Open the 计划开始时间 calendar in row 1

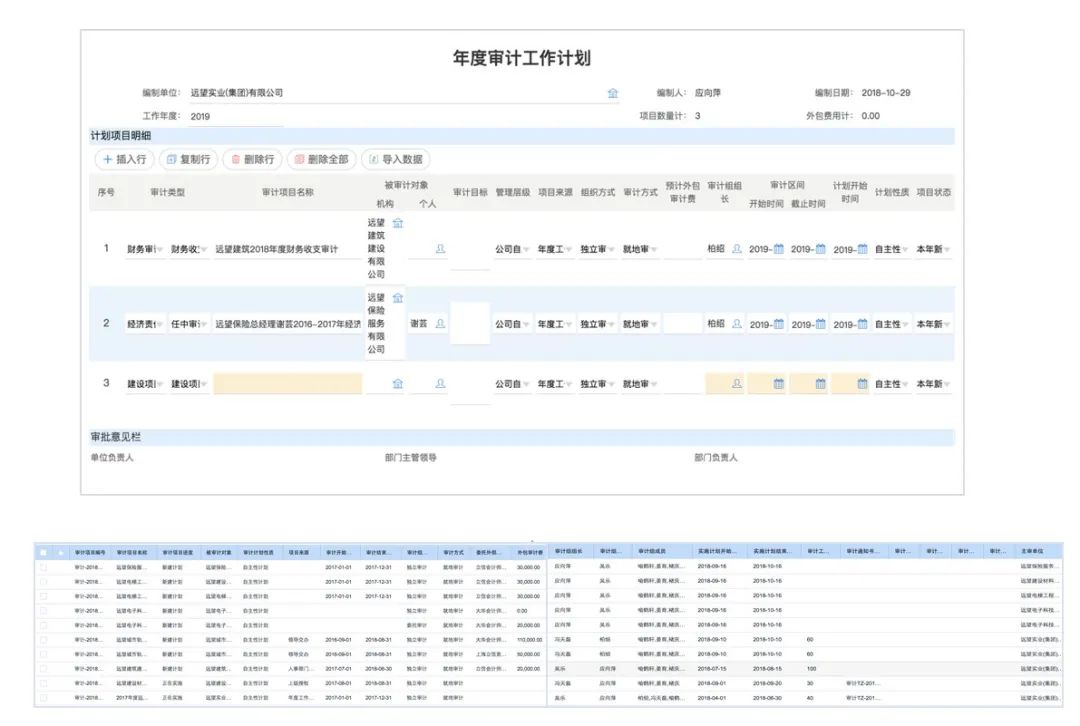pos(862,249)
